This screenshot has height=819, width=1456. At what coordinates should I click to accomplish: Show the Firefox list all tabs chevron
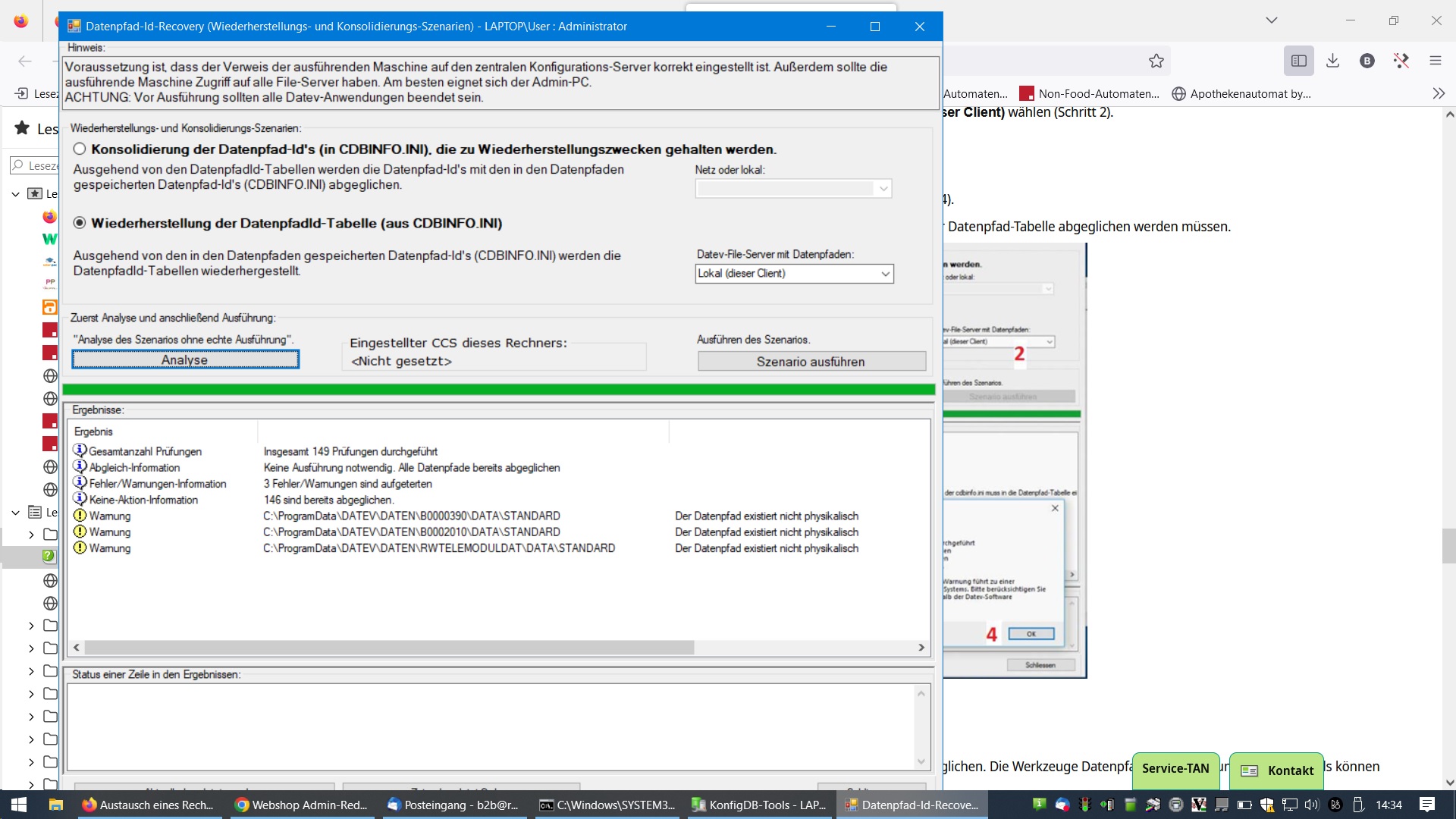point(1272,20)
